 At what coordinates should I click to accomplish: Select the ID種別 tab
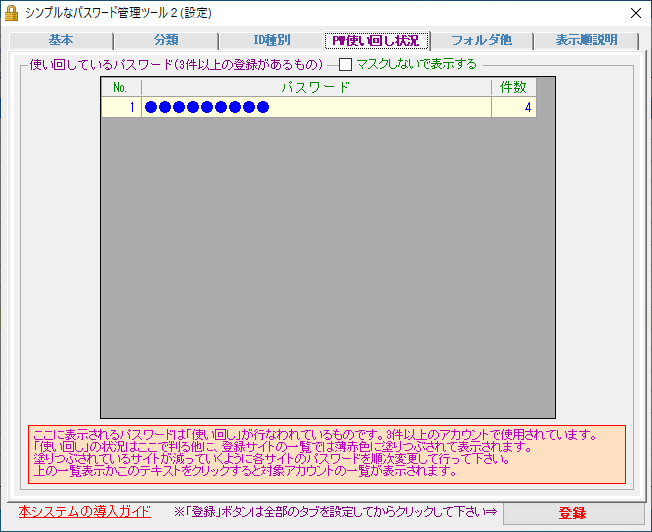tap(272, 40)
